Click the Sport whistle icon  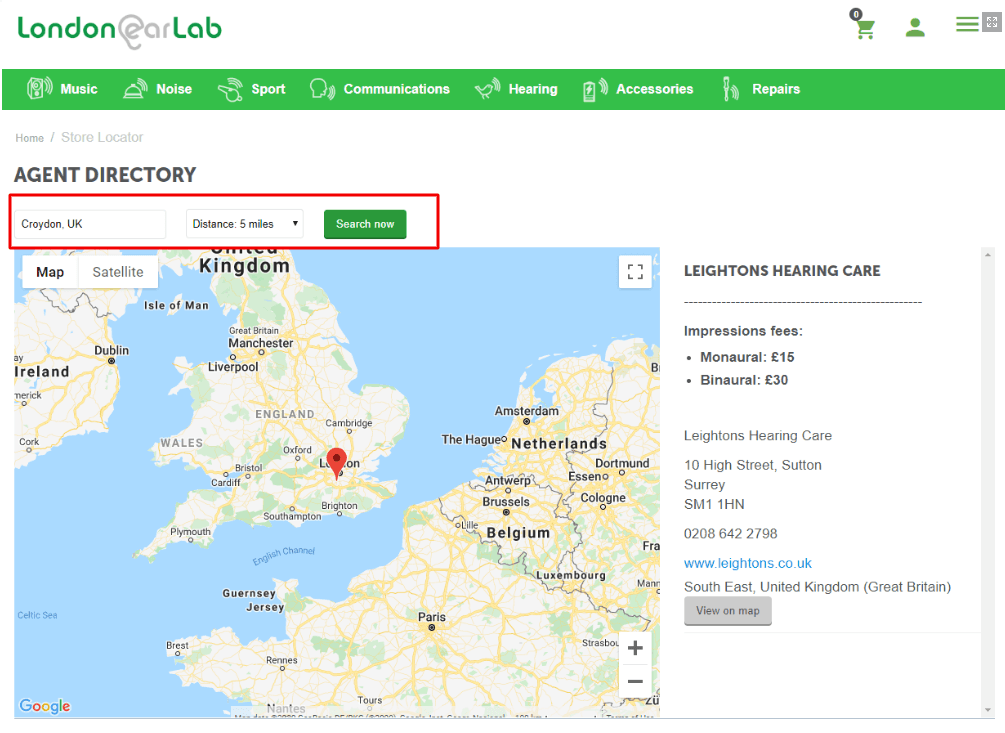231,90
